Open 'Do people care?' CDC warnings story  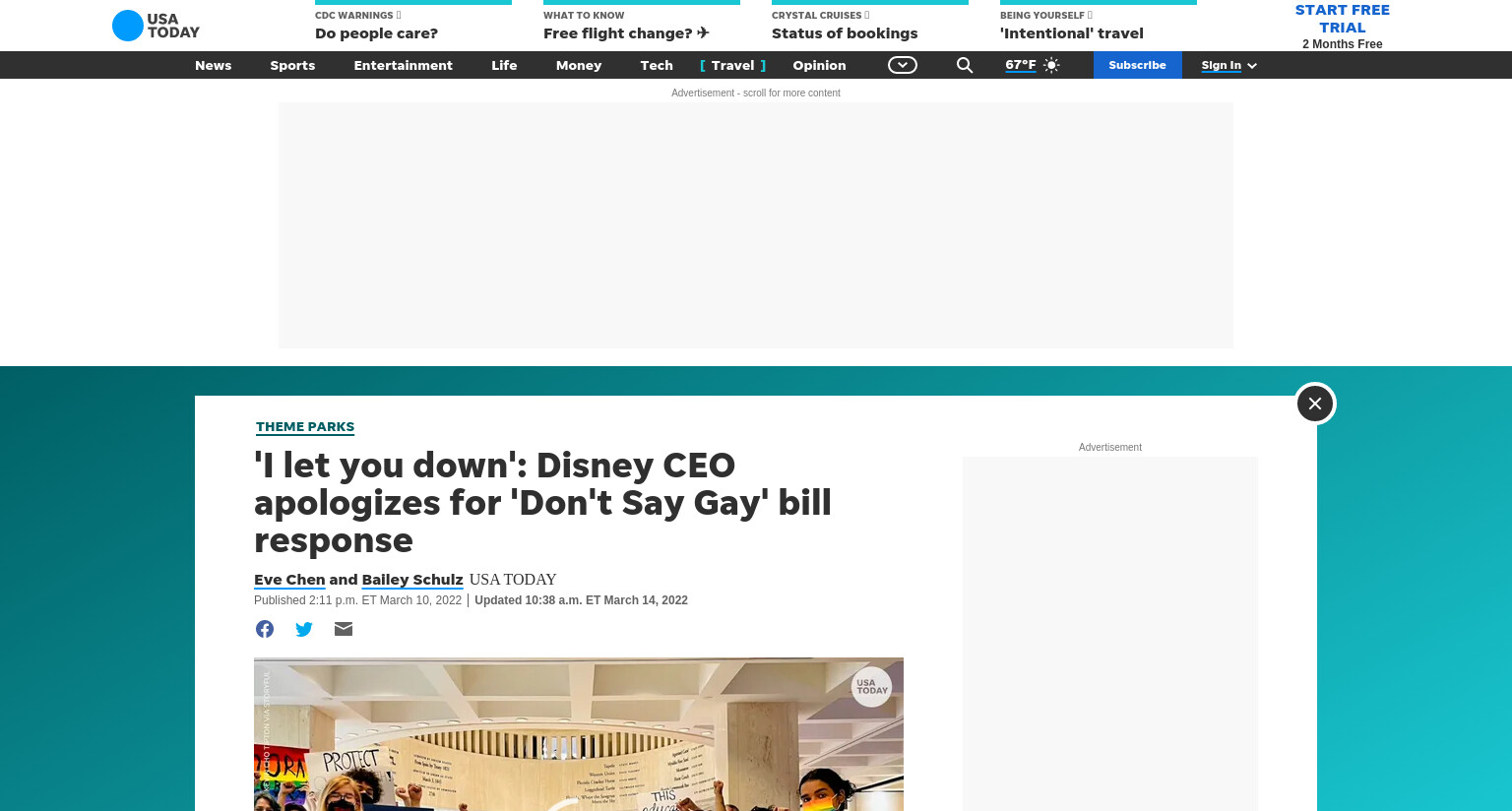tap(413, 25)
